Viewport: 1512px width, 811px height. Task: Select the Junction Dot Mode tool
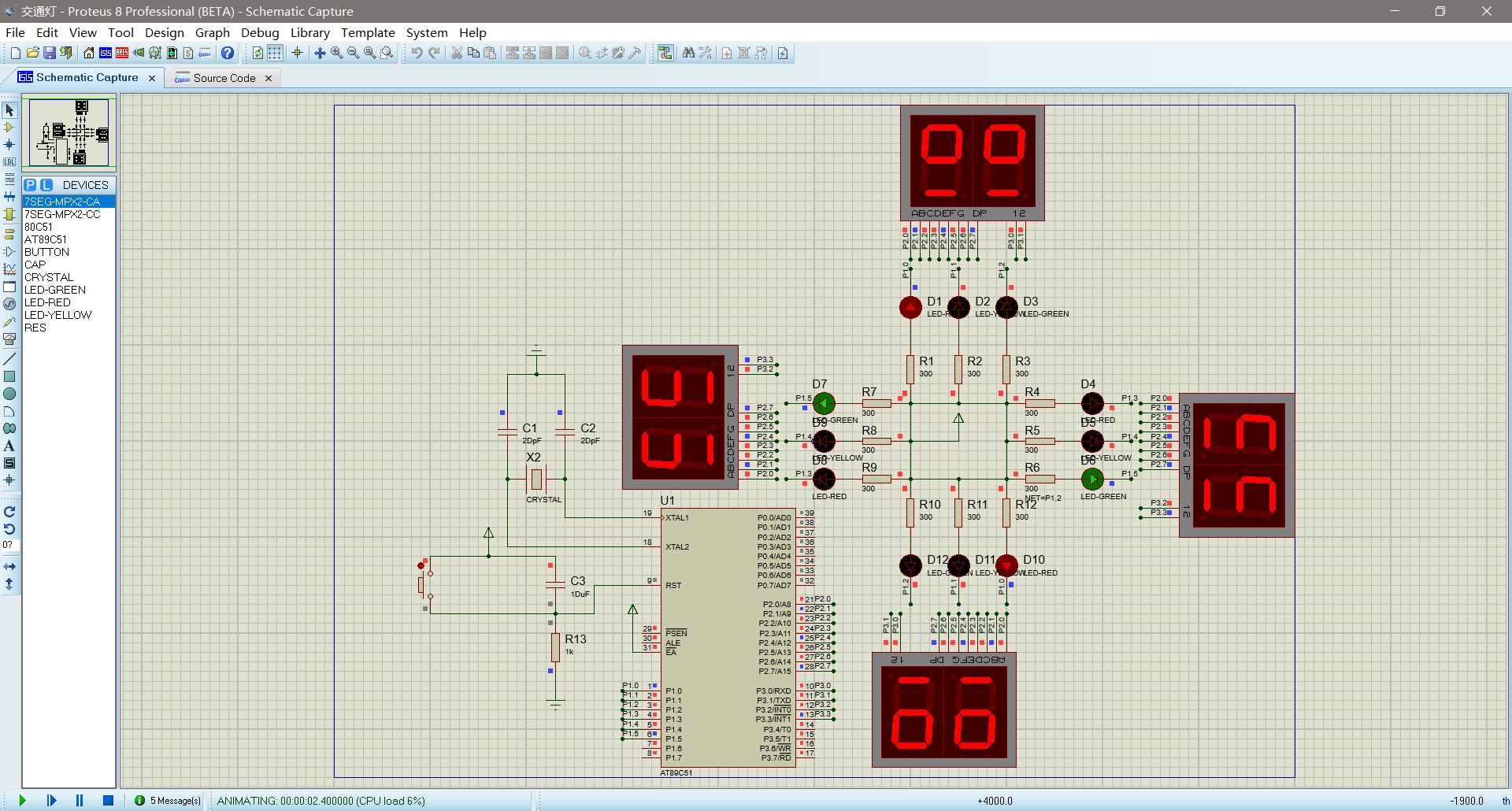(x=9, y=145)
